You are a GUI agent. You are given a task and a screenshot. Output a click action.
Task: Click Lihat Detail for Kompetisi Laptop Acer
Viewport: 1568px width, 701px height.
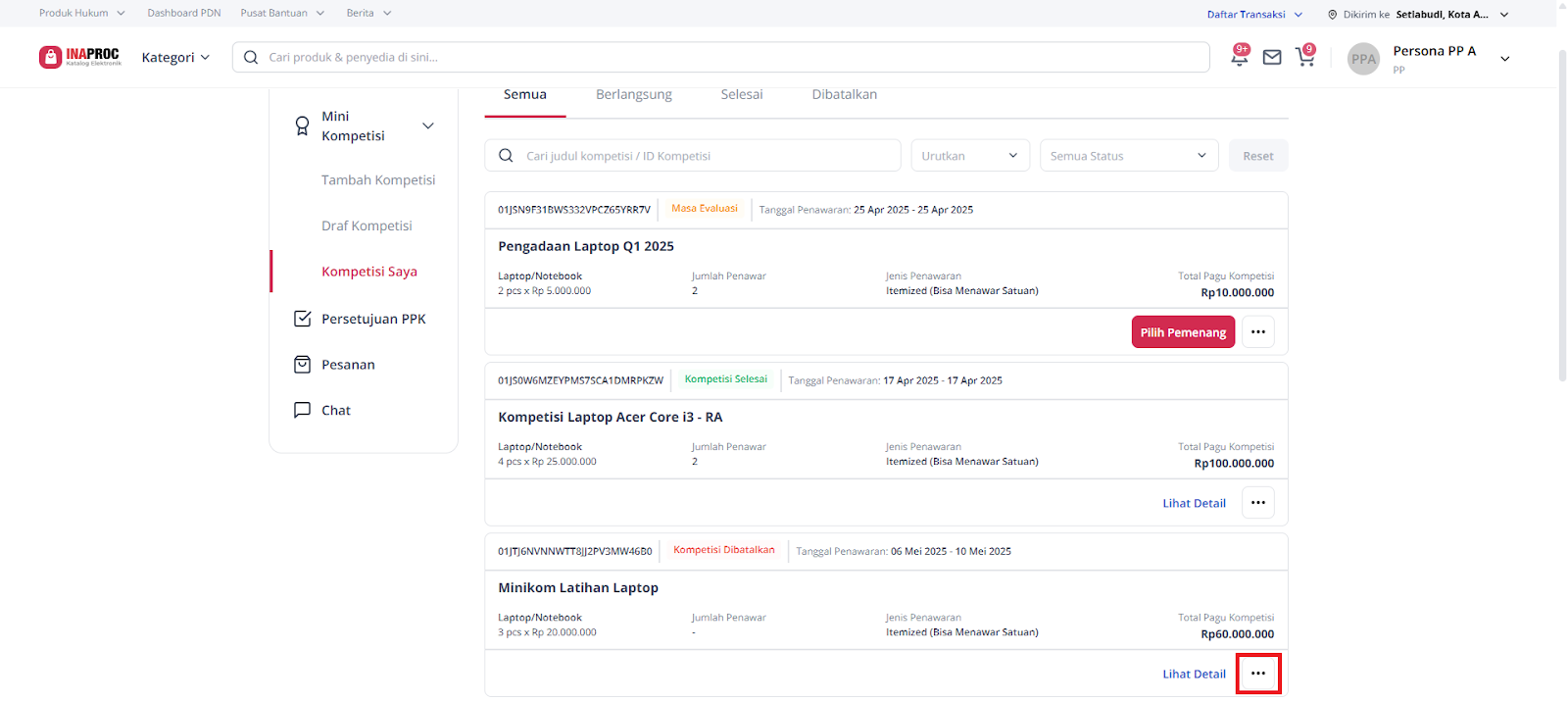click(x=1194, y=503)
